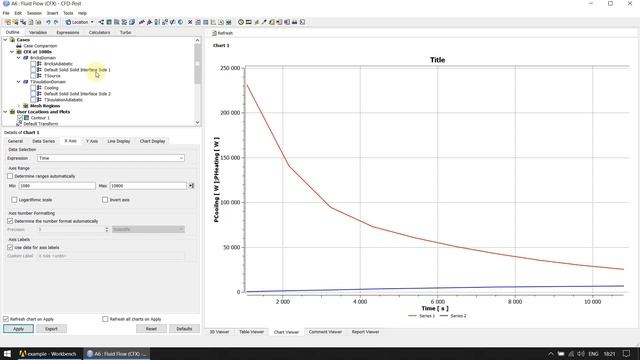Click the Color Map toolbar icon
640x360 pixels.
pyautogui.click(x=180, y=22)
